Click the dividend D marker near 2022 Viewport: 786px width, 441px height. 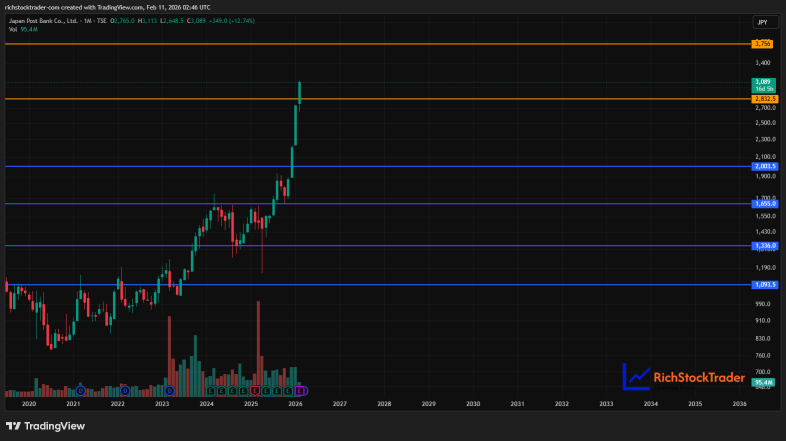(125, 390)
